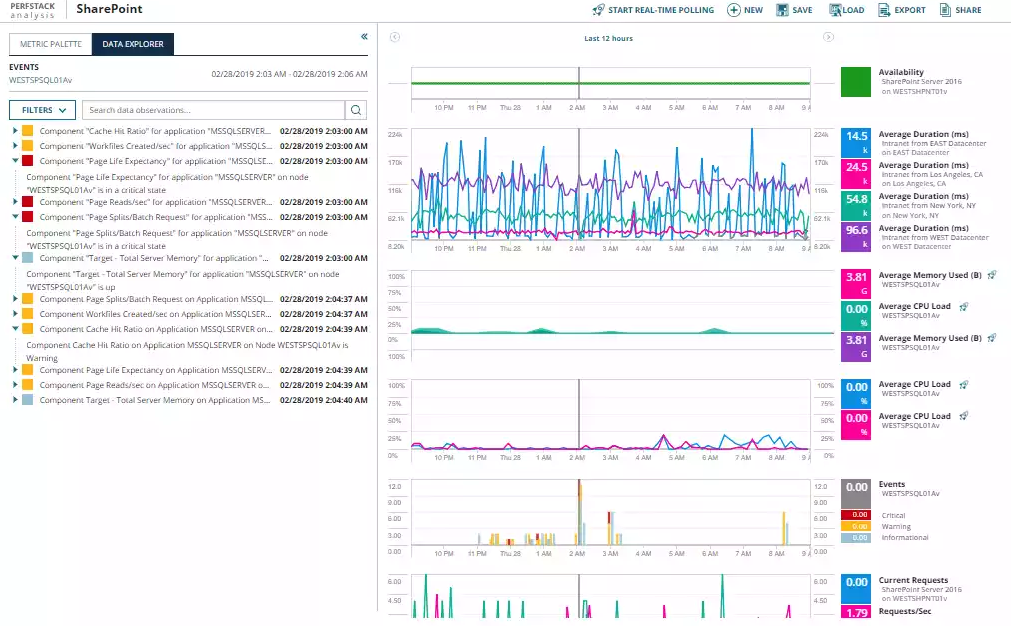Click the pink 1.79 Requests/Sec swatch

tap(856, 612)
